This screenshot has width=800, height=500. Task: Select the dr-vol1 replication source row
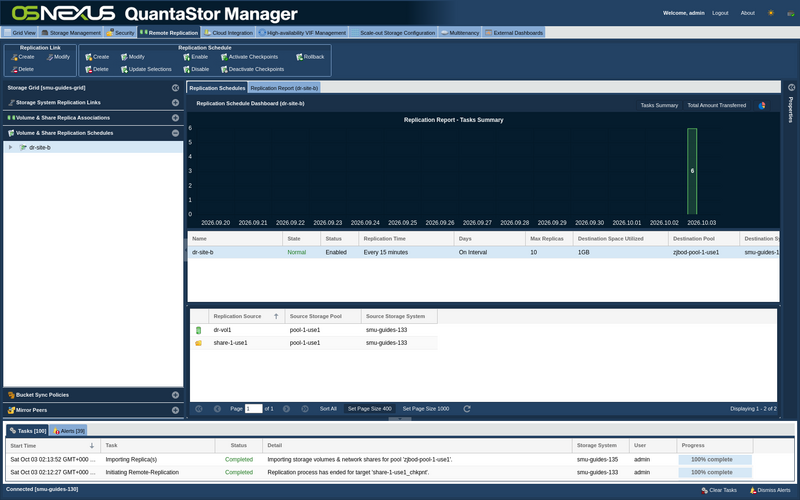pyautogui.click(x=314, y=330)
